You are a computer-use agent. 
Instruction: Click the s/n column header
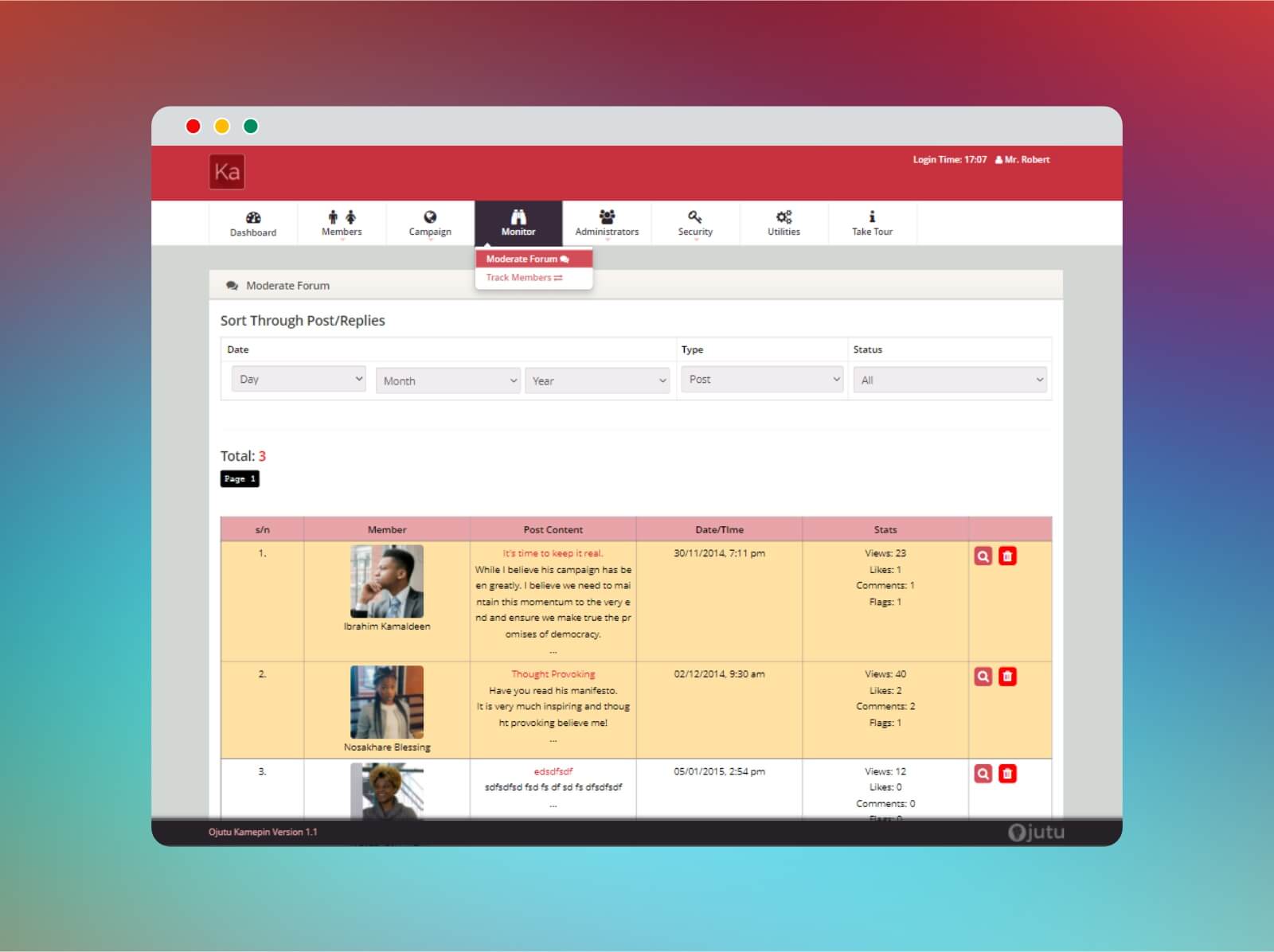(x=262, y=529)
